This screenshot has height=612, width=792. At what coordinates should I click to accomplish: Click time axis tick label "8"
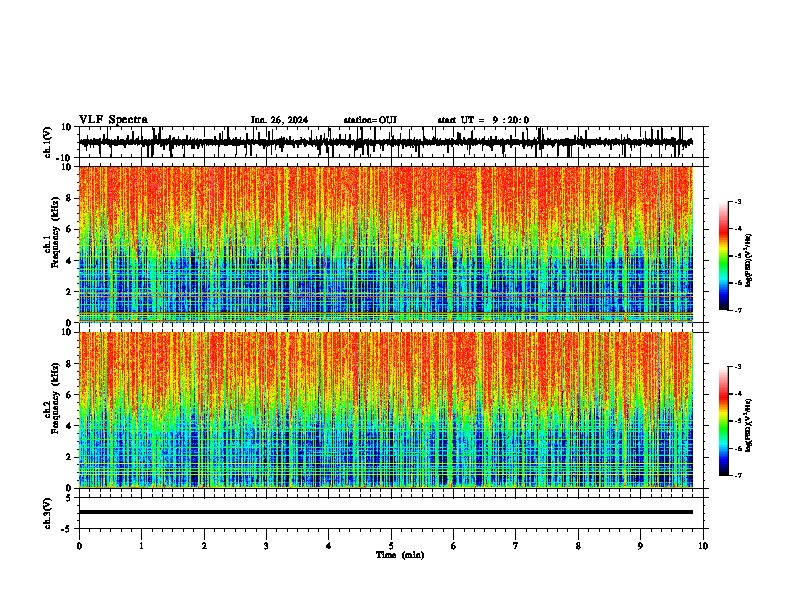coord(578,546)
